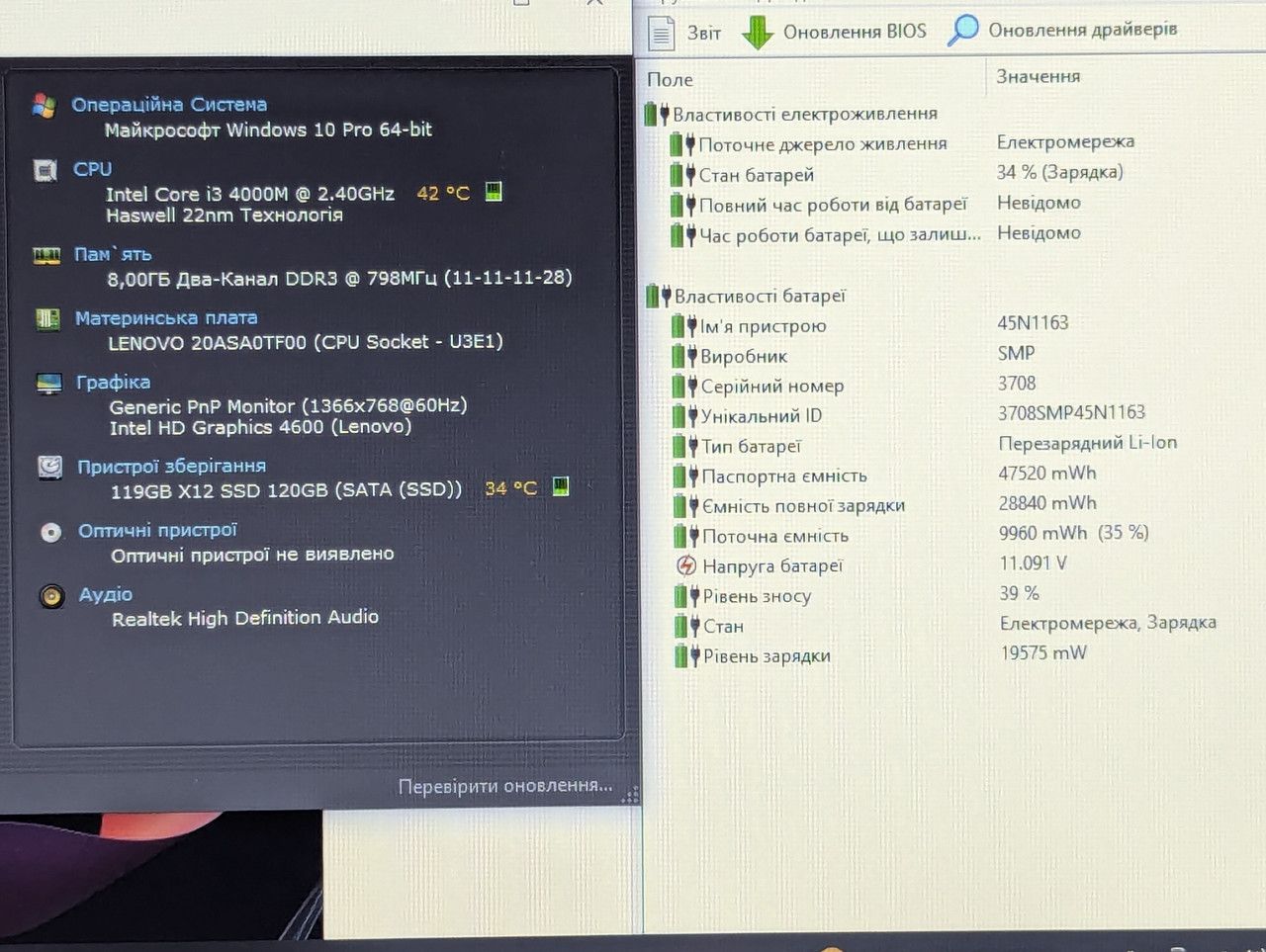Click the Значення column header
This screenshot has width=1266, height=952.
(x=1038, y=76)
